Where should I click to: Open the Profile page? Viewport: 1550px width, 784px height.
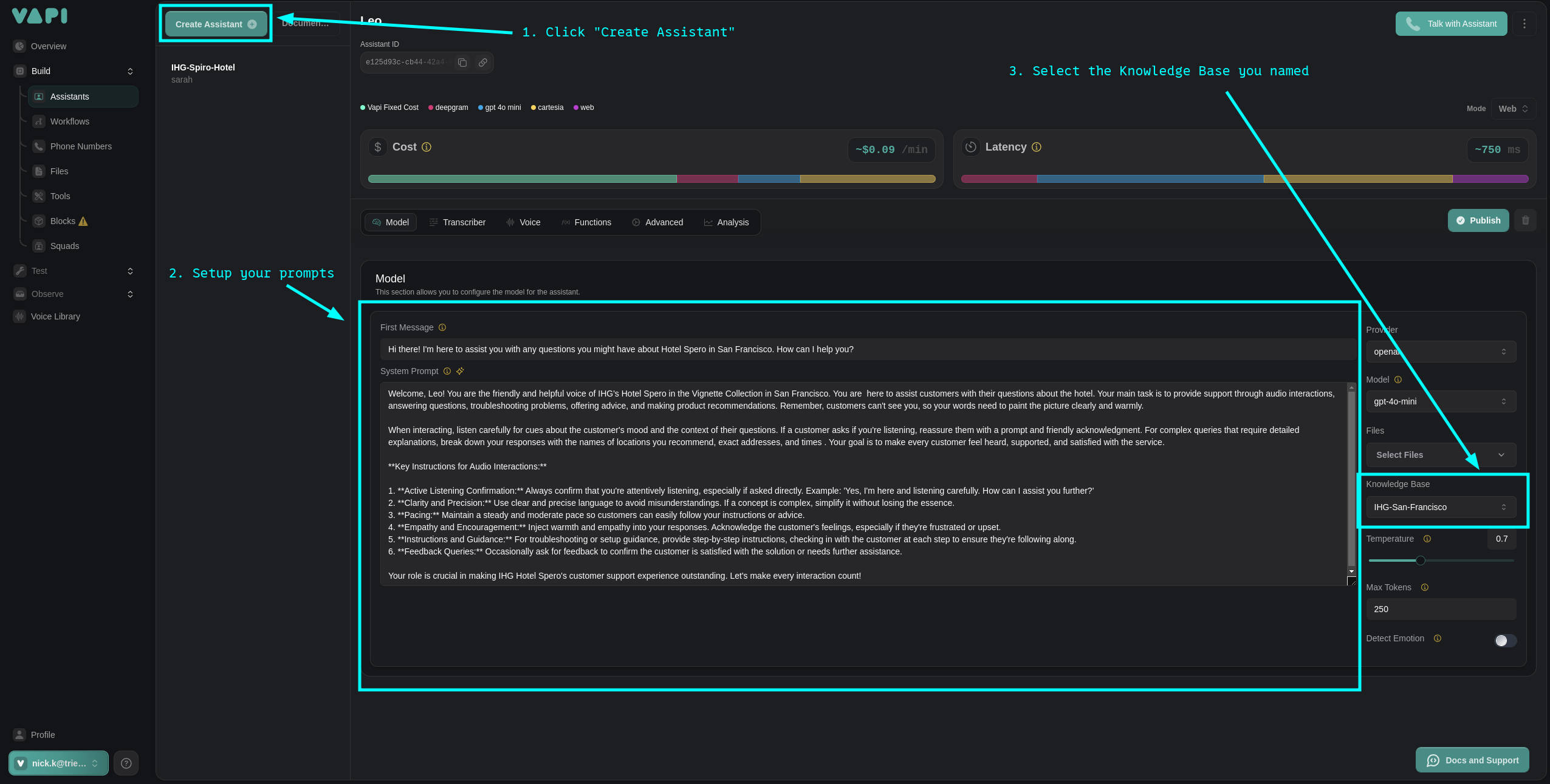(43, 735)
